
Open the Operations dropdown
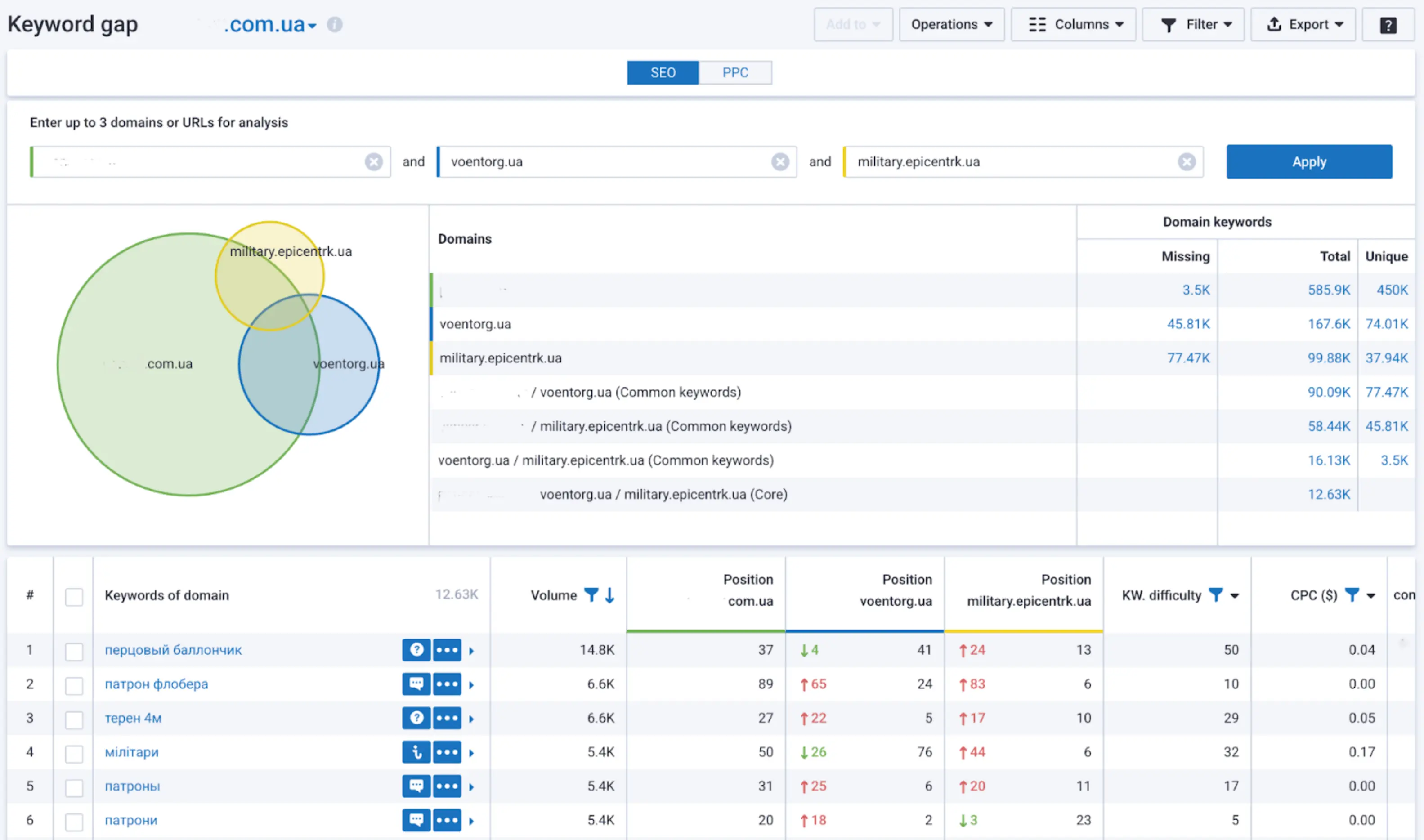951,24
